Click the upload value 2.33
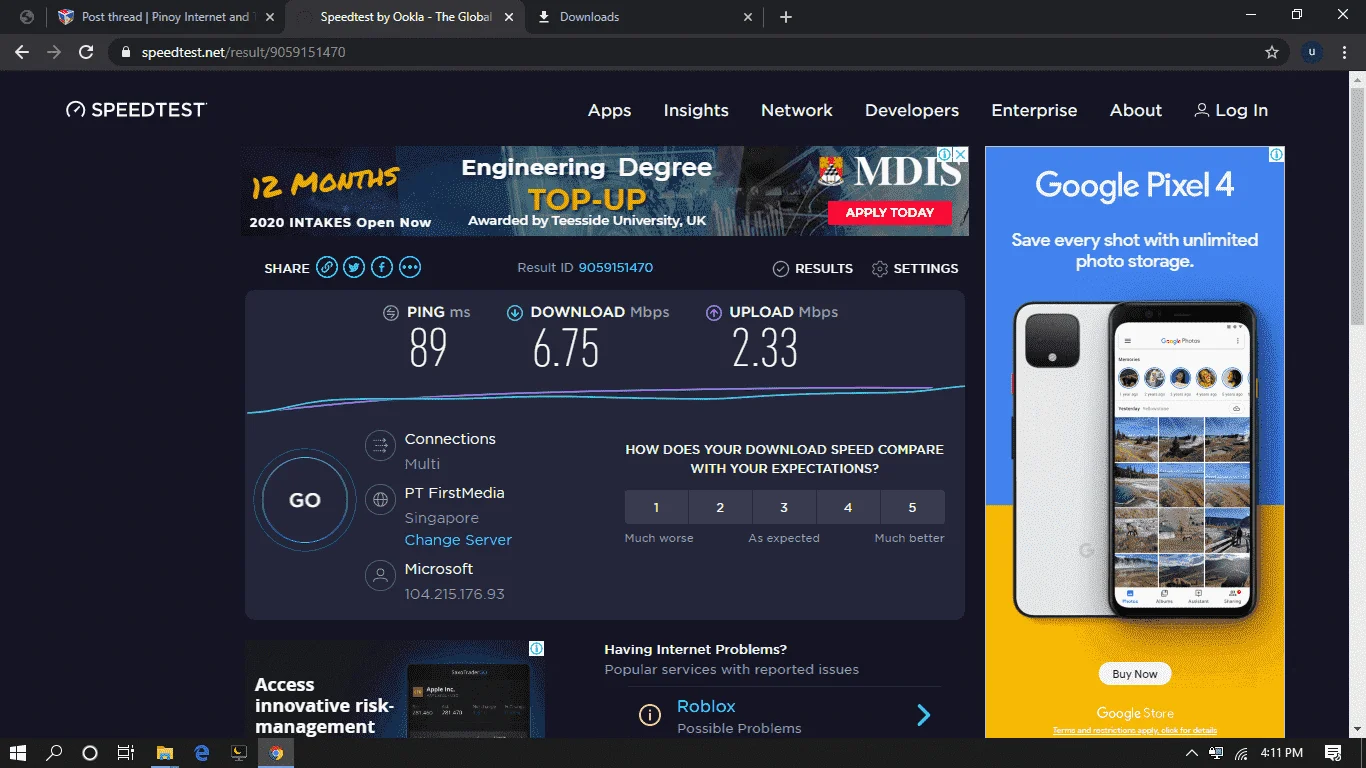Screen dimensions: 1366x768 [765, 348]
